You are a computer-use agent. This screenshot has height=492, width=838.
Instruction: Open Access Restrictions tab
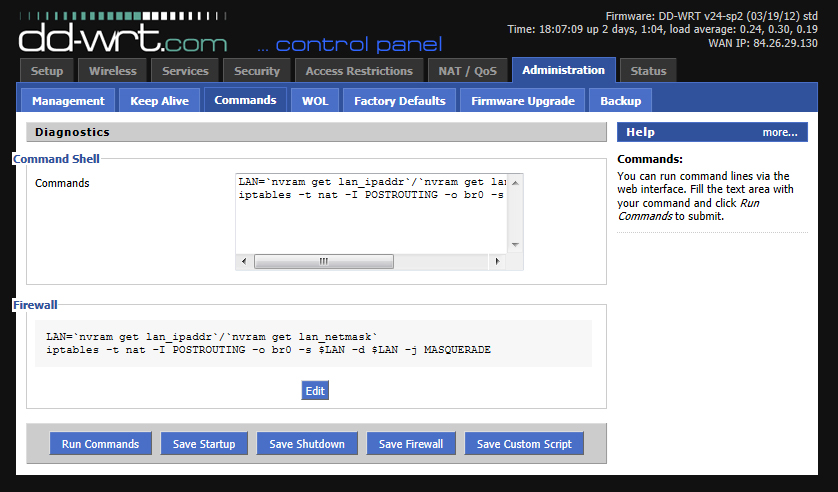click(x=359, y=71)
